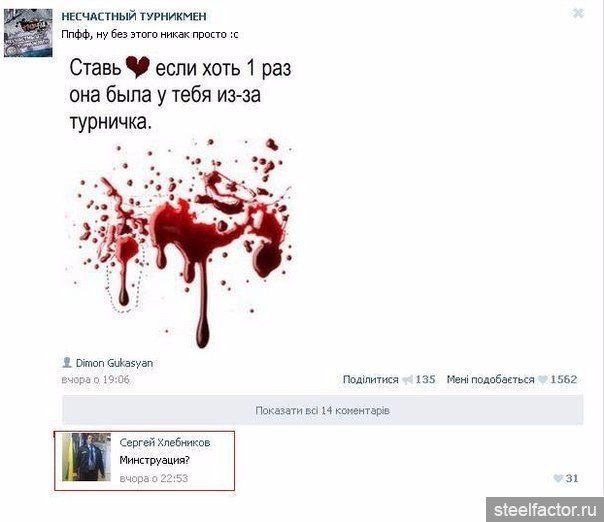Screen dimensions: 604x522
Task: Click the 'Мені подобається' like link
Action: (x=490, y=379)
